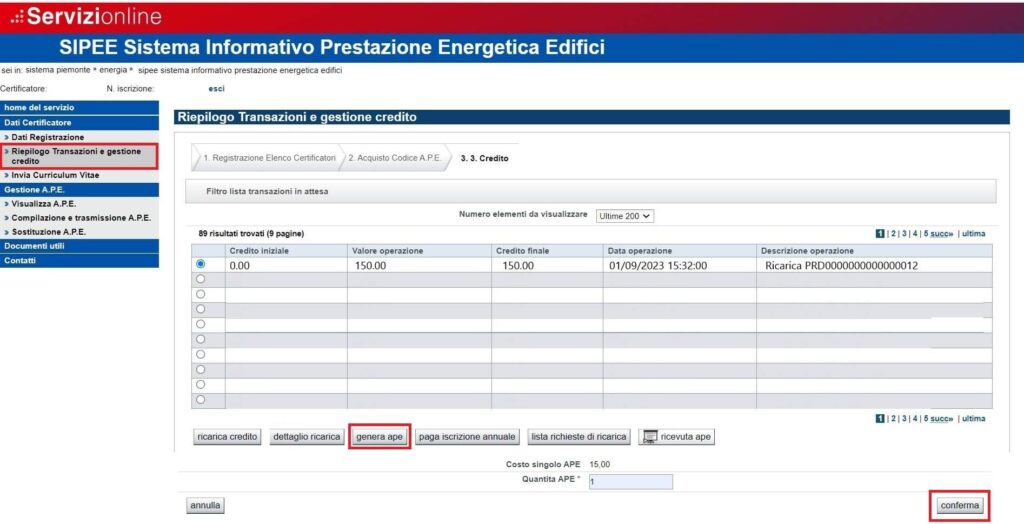Click the 'annulla' button
The height and width of the screenshot is (524, 1024).
click(x=205, y=506)
